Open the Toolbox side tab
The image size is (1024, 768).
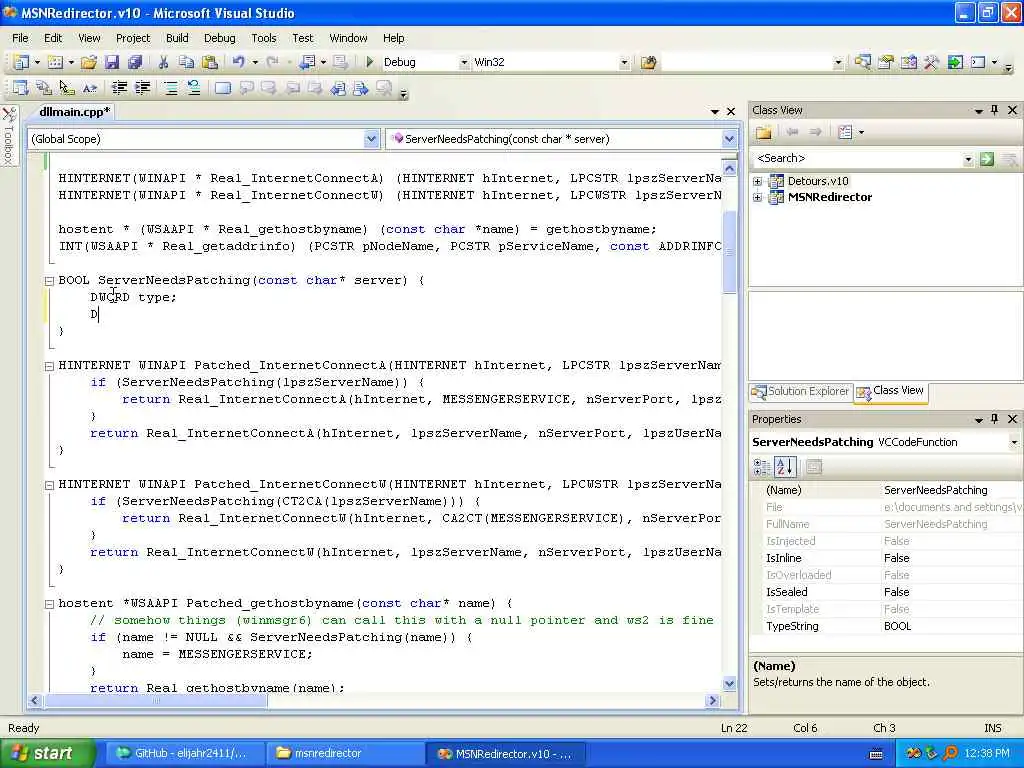click(x=9, y=134)
